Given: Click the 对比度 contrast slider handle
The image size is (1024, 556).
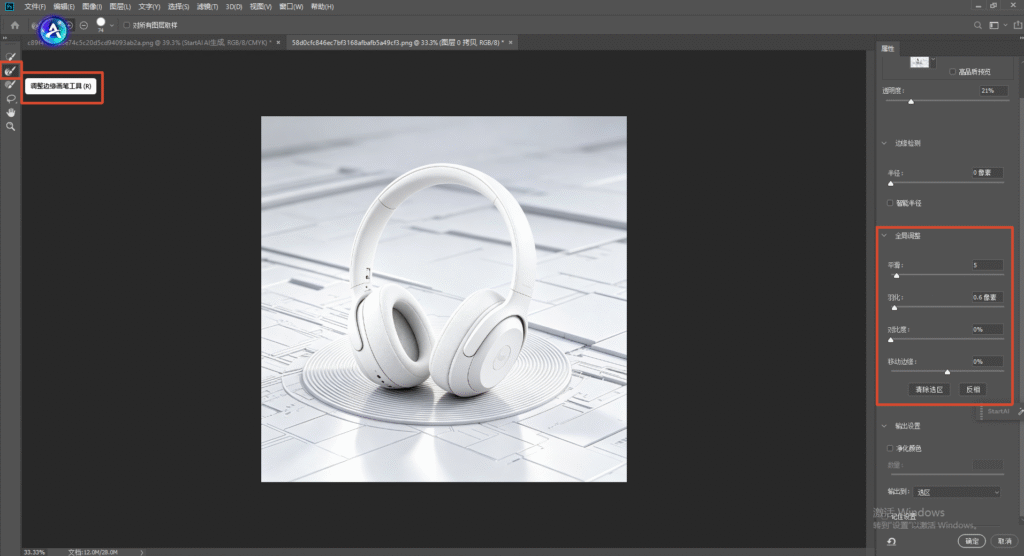Looking at the screenshot, I should click(891, 340).
